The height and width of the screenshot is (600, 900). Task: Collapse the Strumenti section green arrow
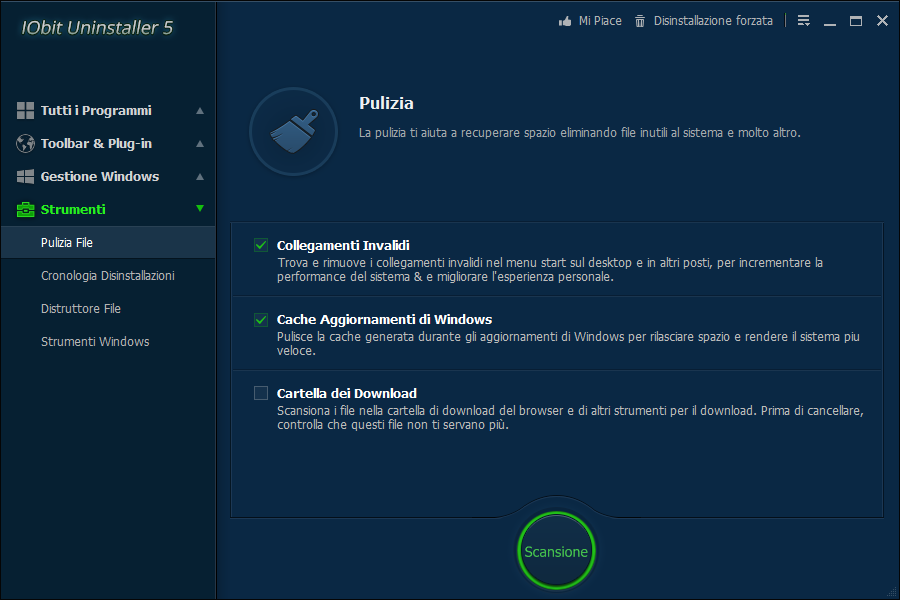(200, 209)
